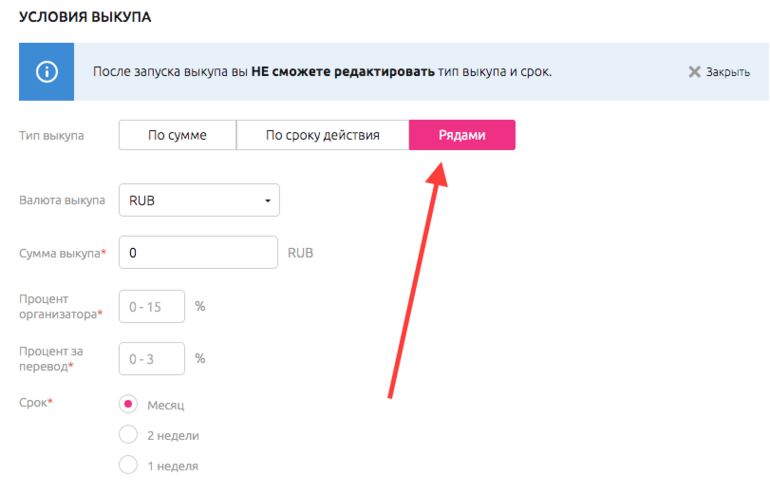This screenshot has height=495, width=770.
Task: Click the Тип выкупа label
Action: coord(52,135)
